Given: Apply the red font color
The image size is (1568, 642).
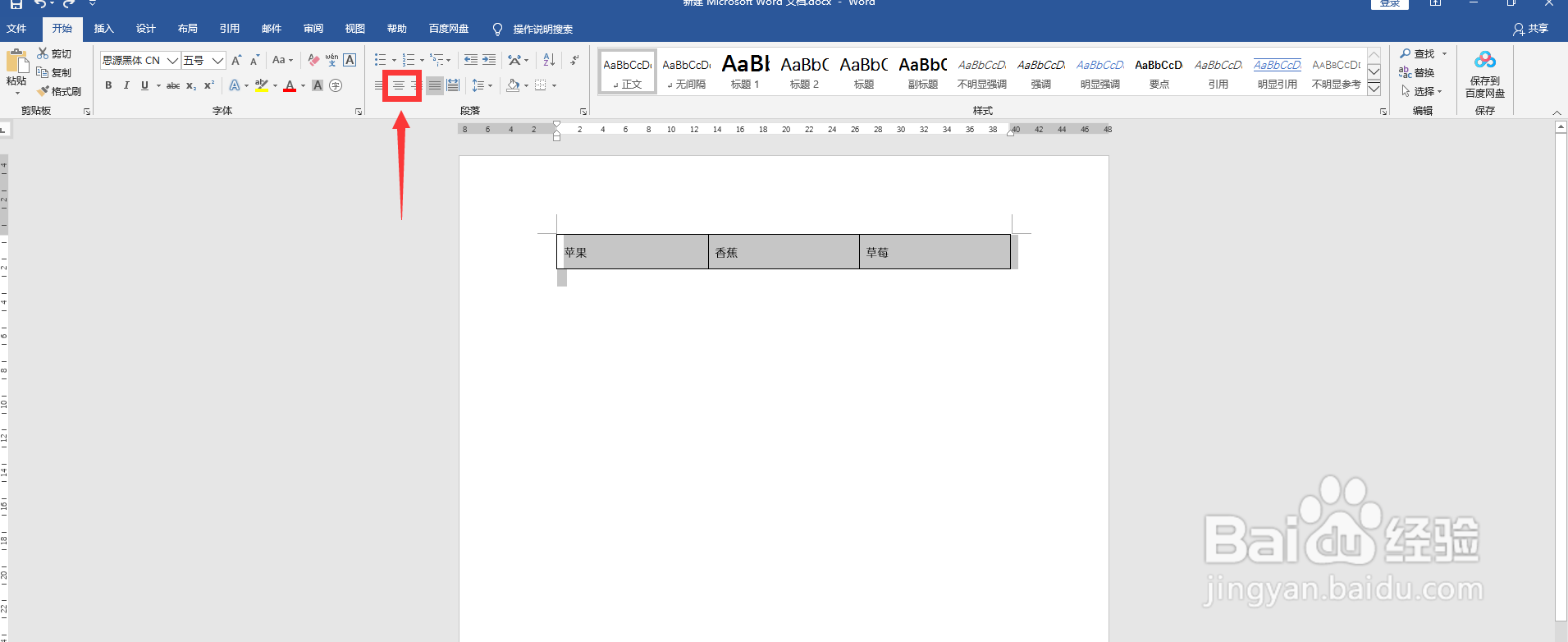Looking at the screenshot, I should [x=290, y=85].
